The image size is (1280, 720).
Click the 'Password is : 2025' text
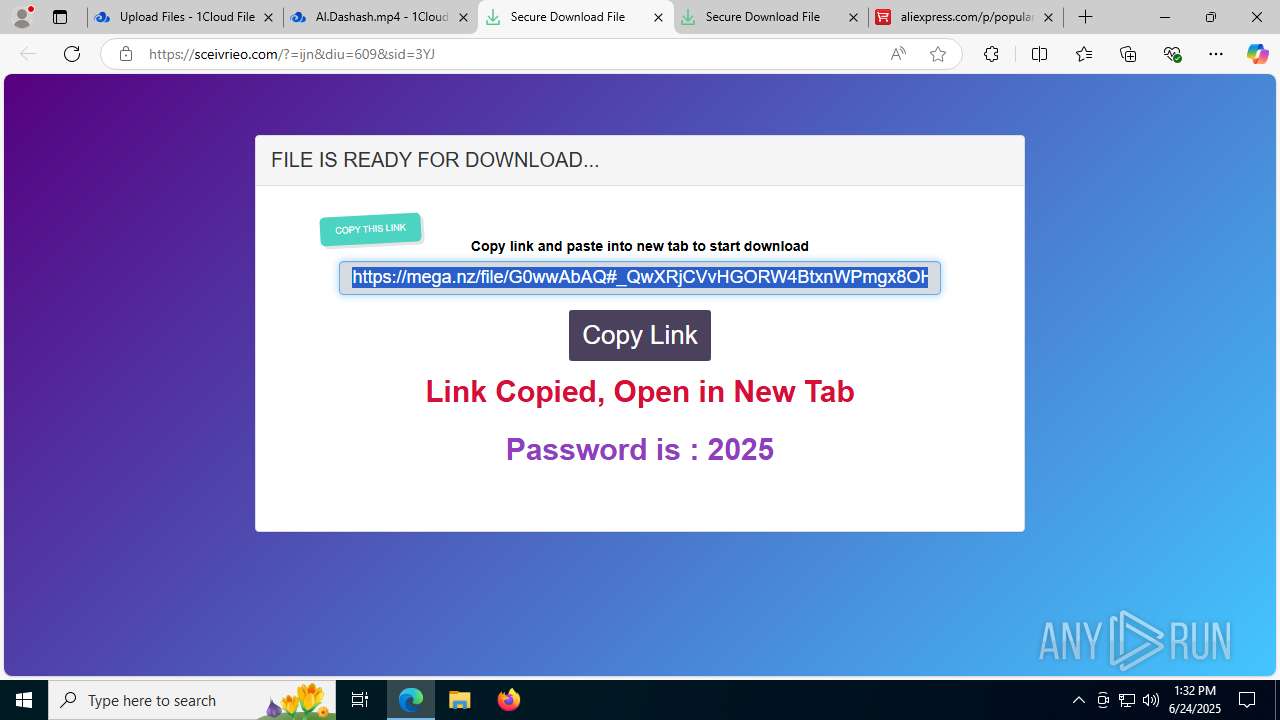[640, 450]
